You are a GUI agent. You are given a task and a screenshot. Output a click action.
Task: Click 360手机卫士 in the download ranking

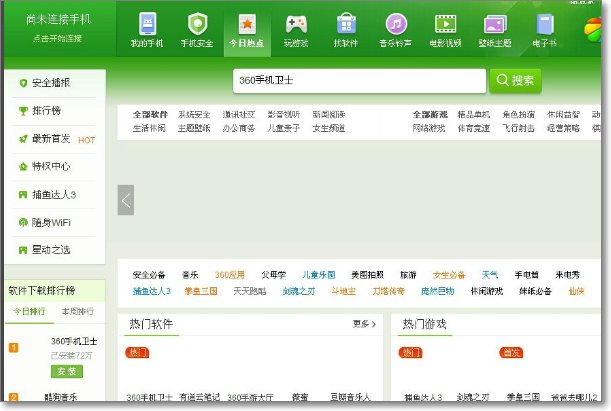74,341
